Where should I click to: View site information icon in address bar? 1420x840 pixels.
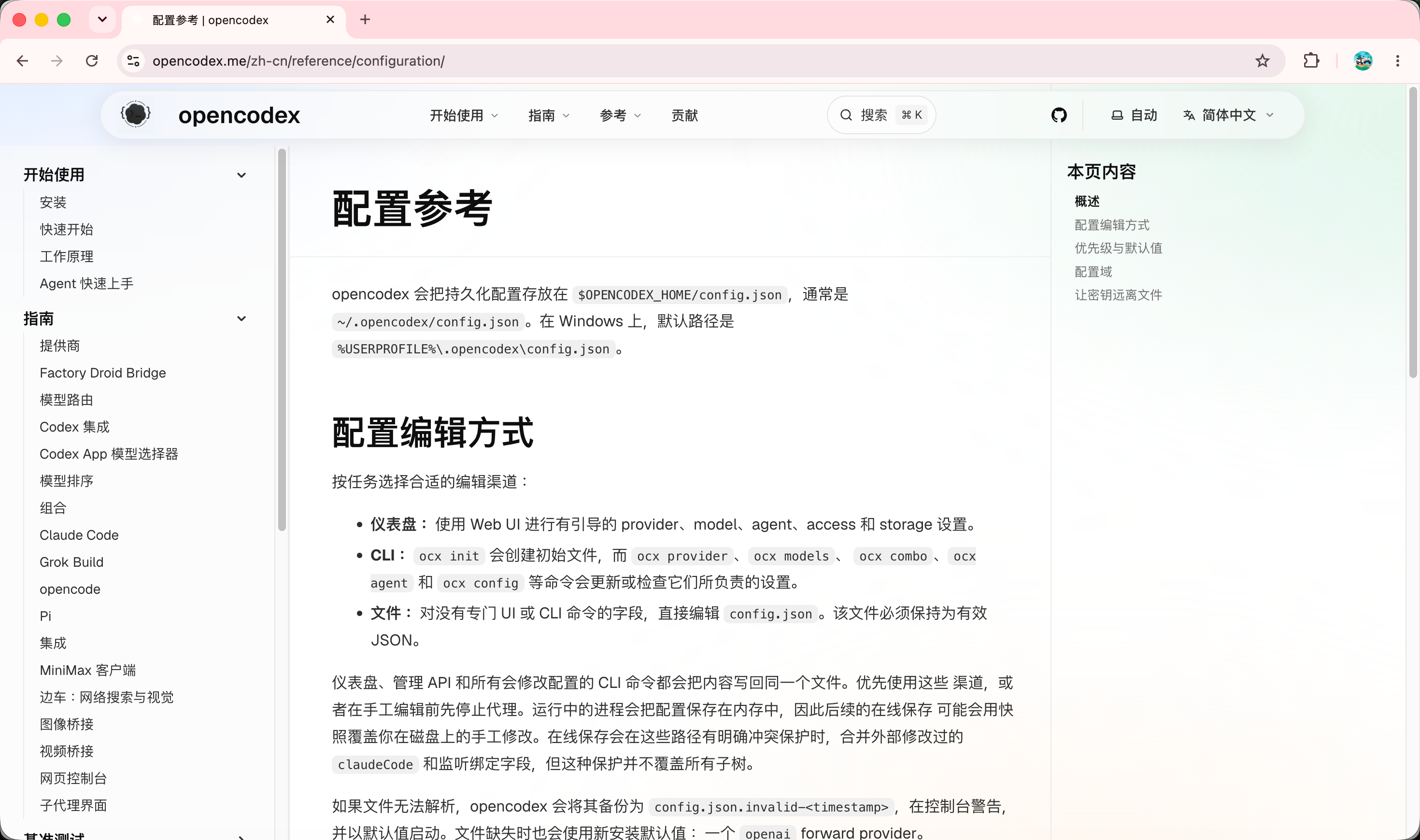134,60
